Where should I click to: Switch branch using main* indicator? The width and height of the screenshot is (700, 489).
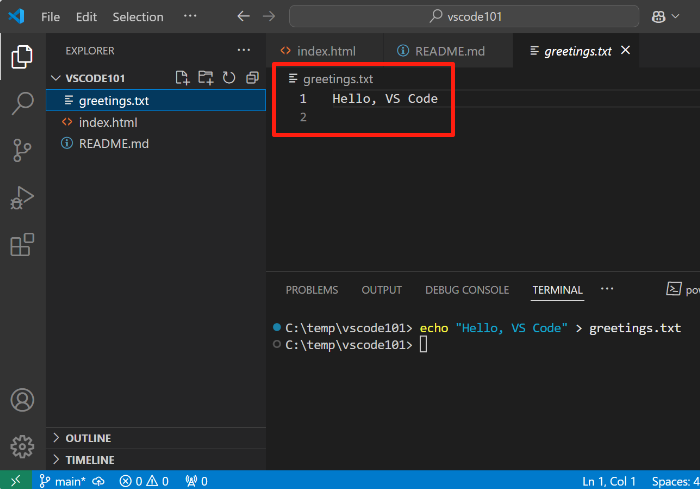pyautogui.click(x=62, y=481)
